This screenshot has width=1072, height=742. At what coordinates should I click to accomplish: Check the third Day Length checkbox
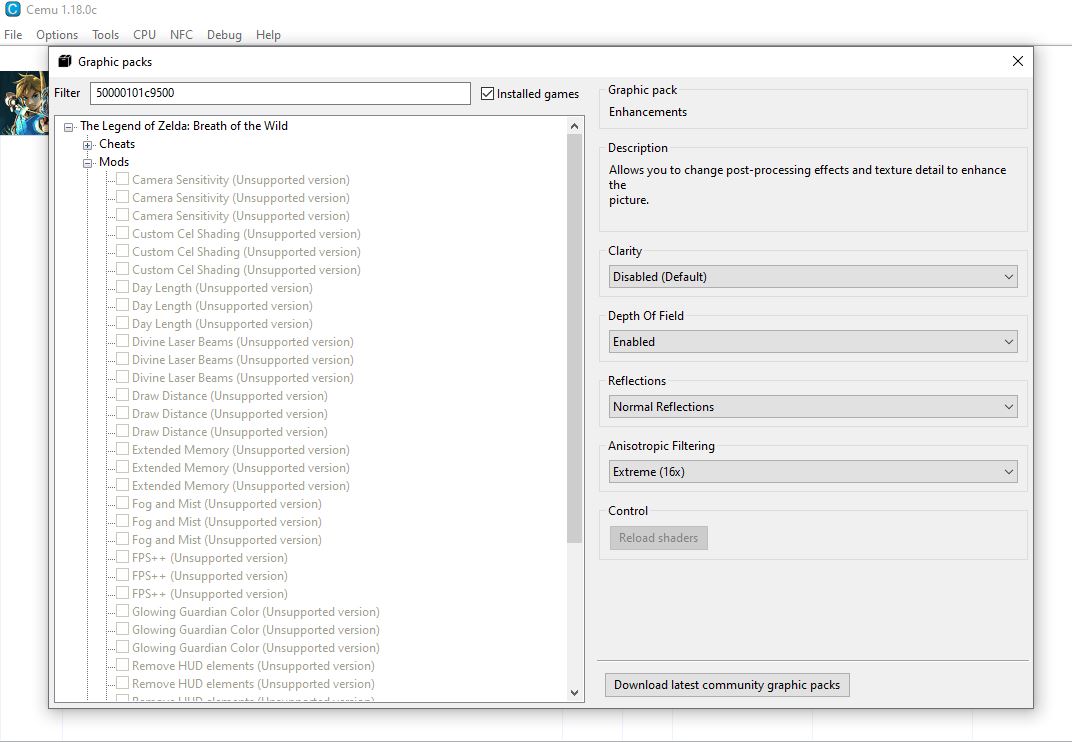[x=123, y=323]
